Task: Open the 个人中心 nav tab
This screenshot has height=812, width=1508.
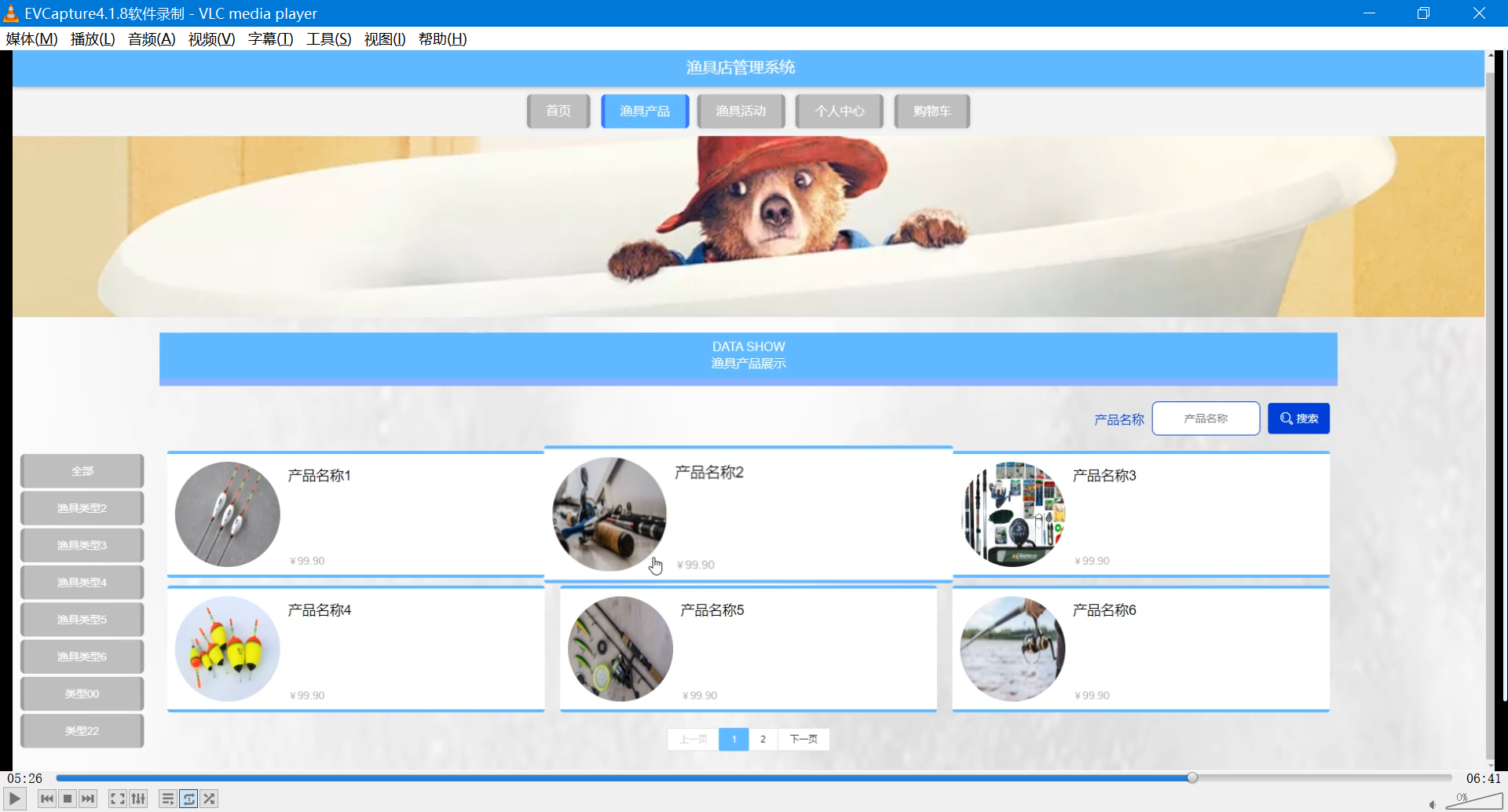Action: click(x=839, y=111)
